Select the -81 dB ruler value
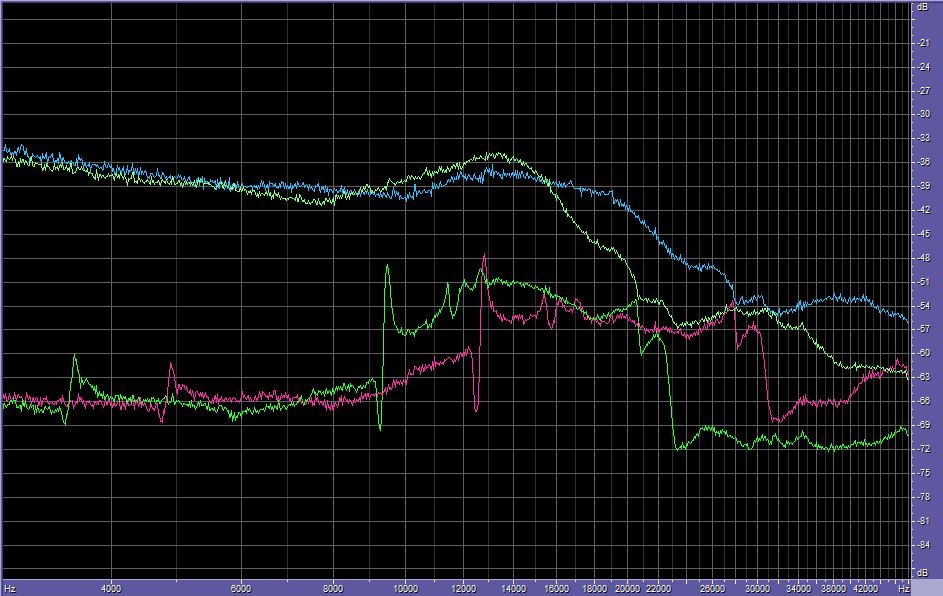 [x=924, y=521]
